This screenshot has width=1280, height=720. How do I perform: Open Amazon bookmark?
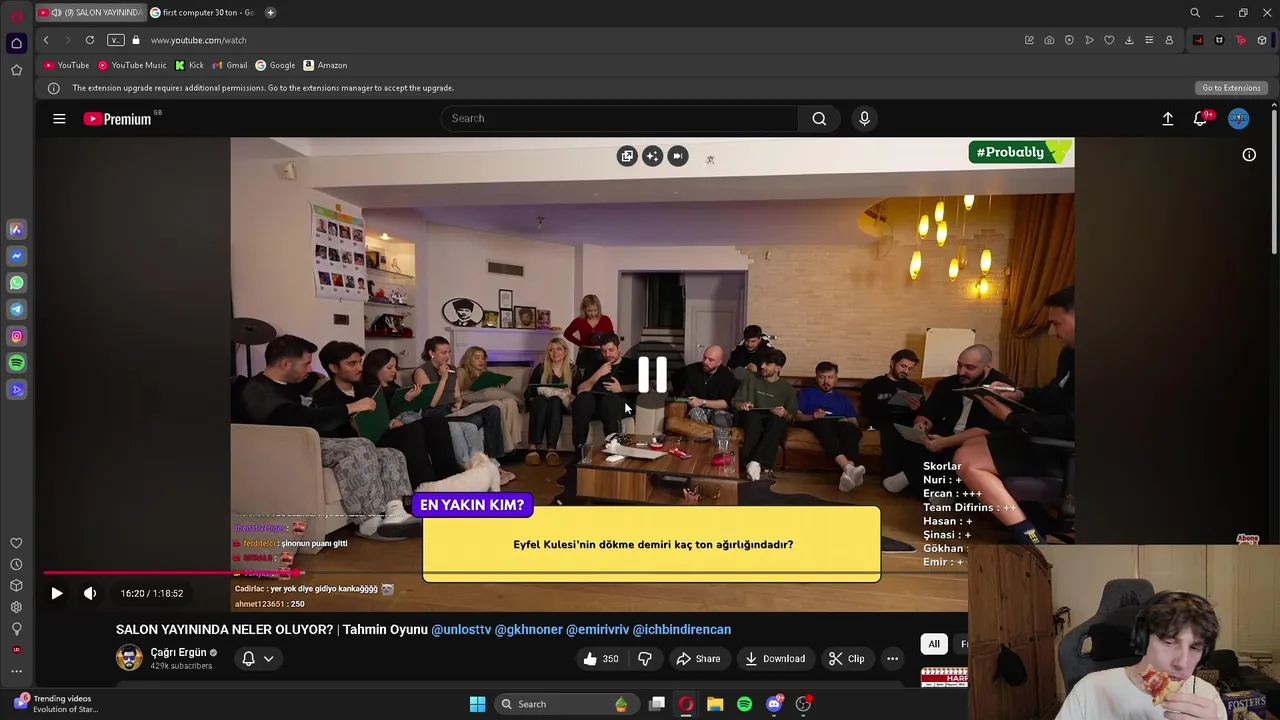(x=325, y=65)
